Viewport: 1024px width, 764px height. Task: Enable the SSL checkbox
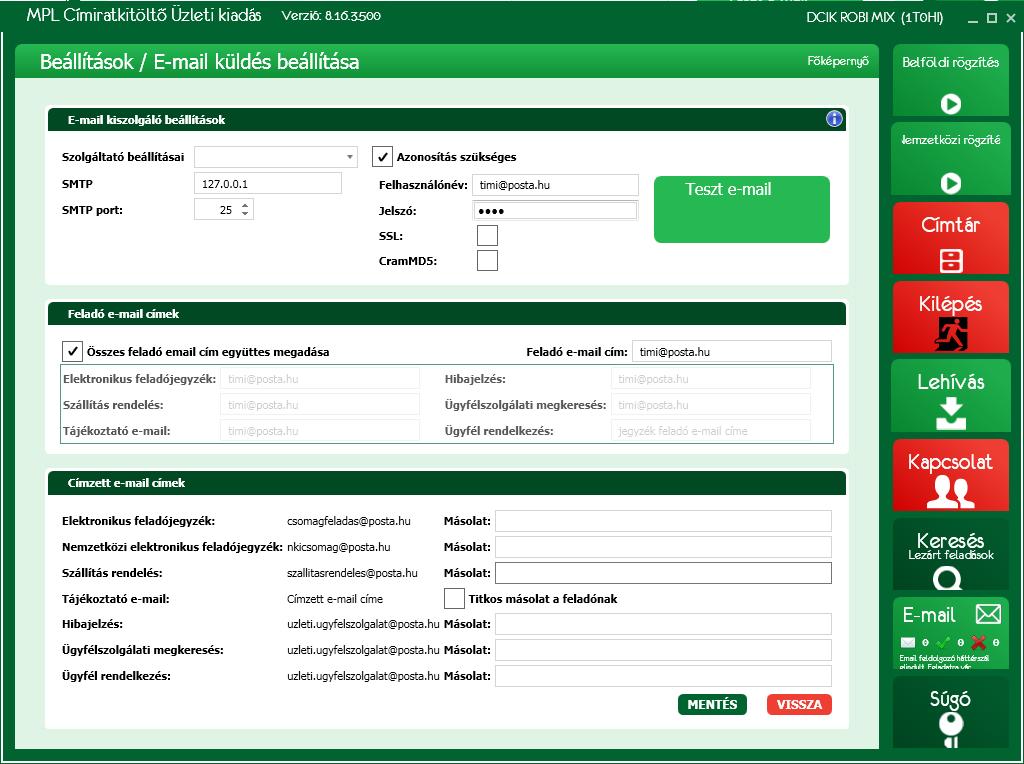(487, 236)
